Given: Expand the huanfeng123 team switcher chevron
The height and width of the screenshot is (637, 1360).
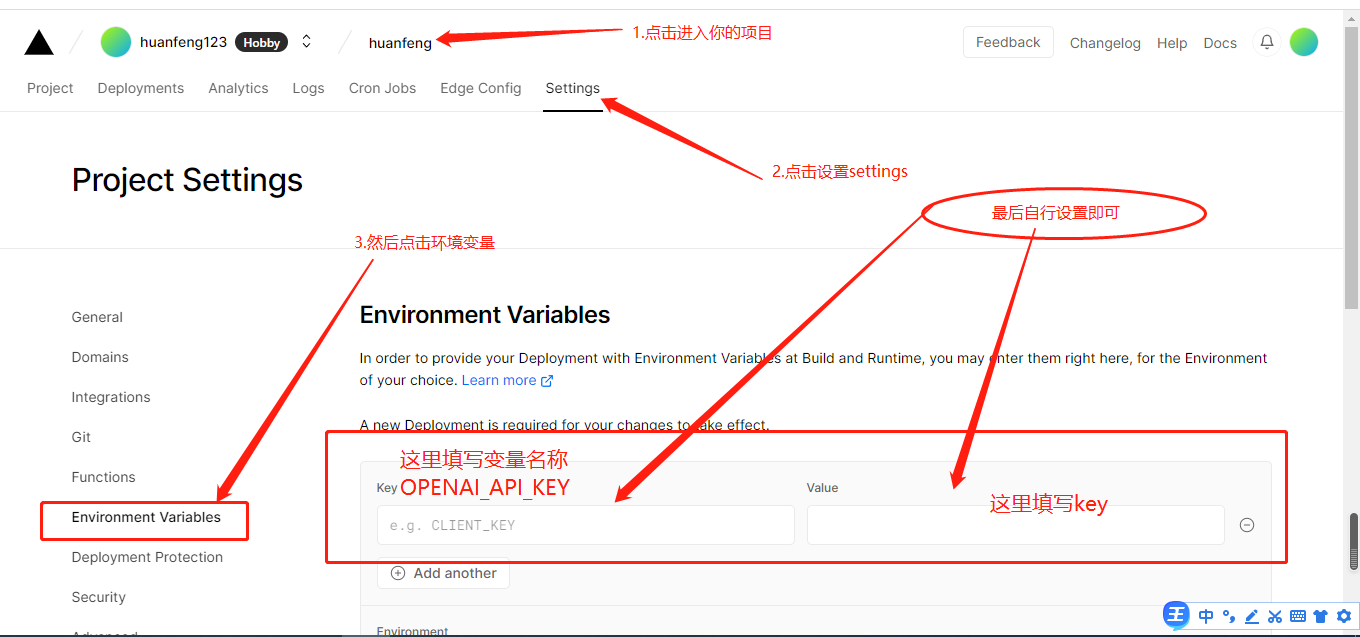Looking at the screenshot, I should pyautogui.click(x=306, y=42).
